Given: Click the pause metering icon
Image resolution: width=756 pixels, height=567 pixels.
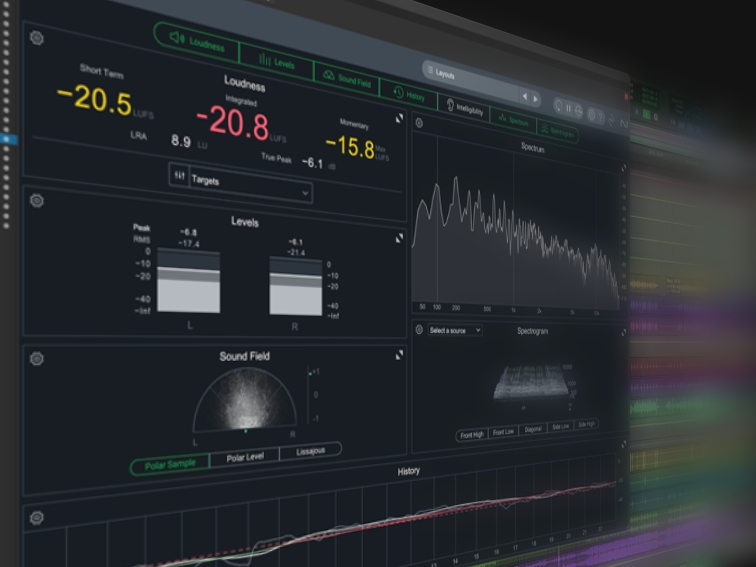Looking at the screenshot, I should [x=568, y=109].
